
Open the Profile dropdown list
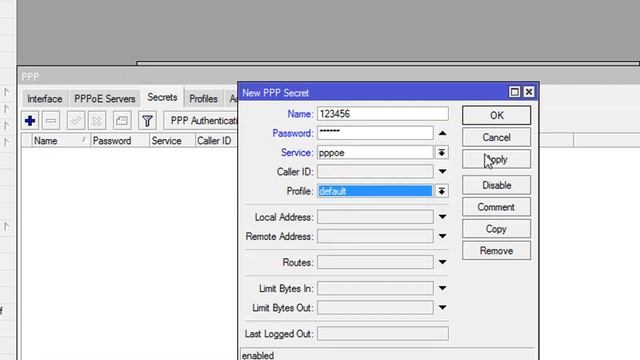click(442, 191)
